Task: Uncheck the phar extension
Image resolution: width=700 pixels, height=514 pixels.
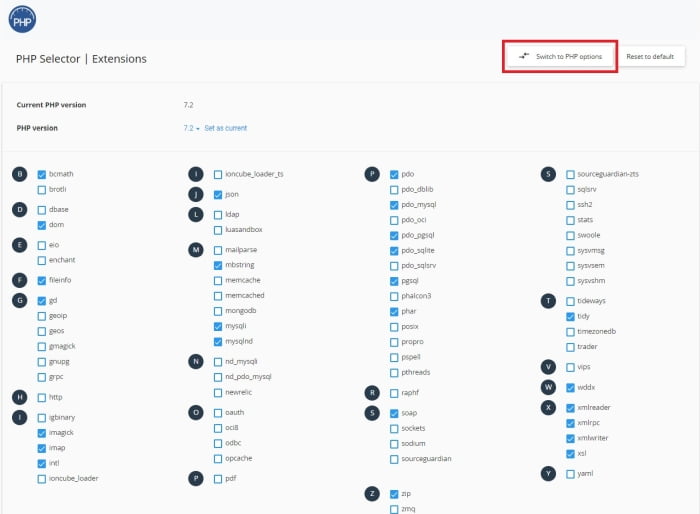Action: pos(394,312)
